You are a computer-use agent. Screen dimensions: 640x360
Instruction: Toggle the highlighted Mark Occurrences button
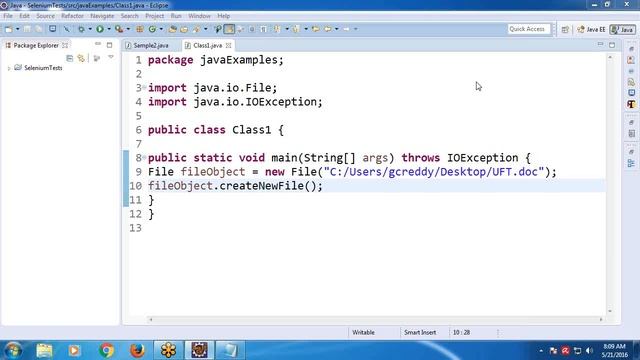[x=229, y=29]
